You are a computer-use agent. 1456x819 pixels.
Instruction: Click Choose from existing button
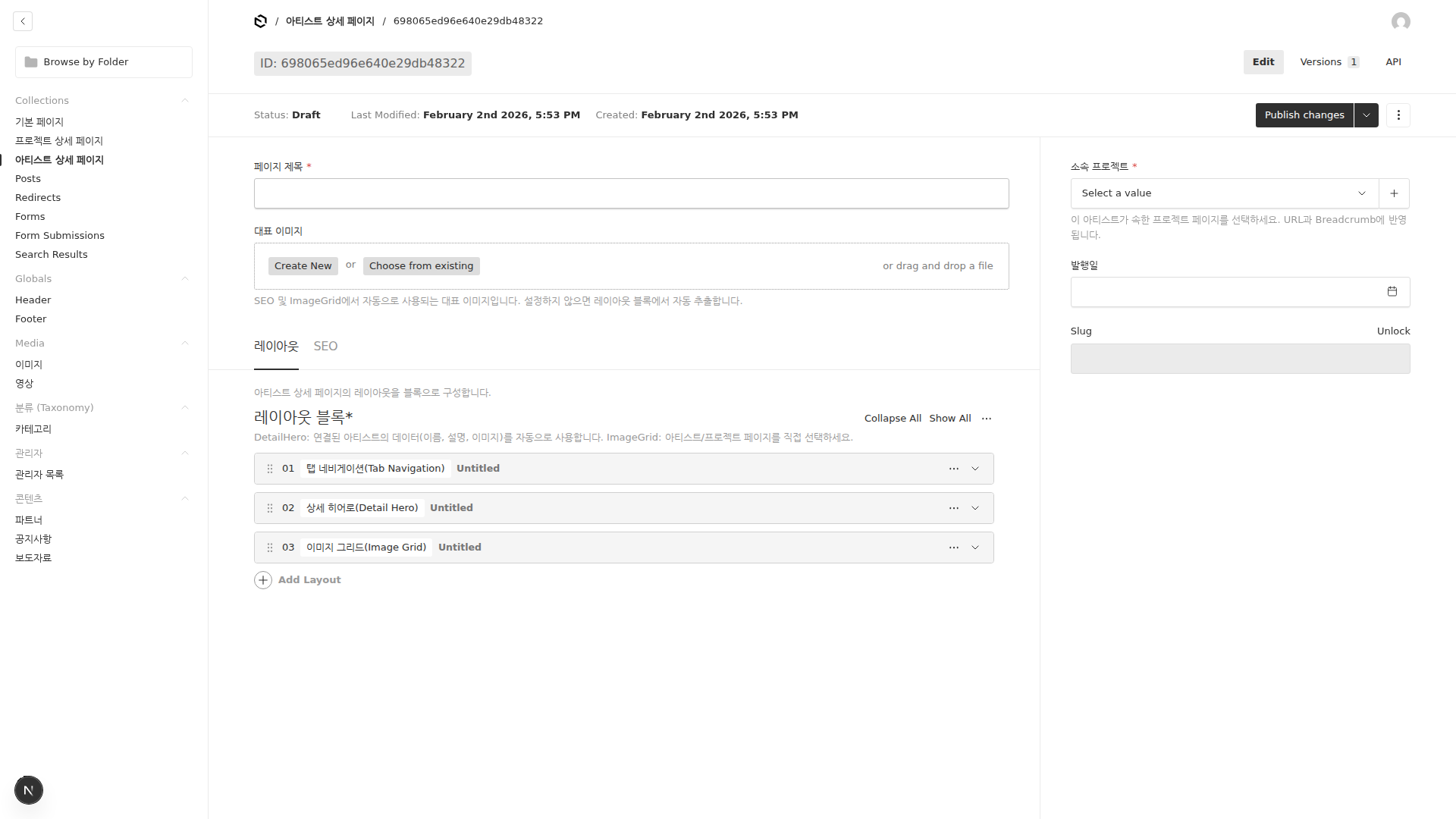coord(421,266)
